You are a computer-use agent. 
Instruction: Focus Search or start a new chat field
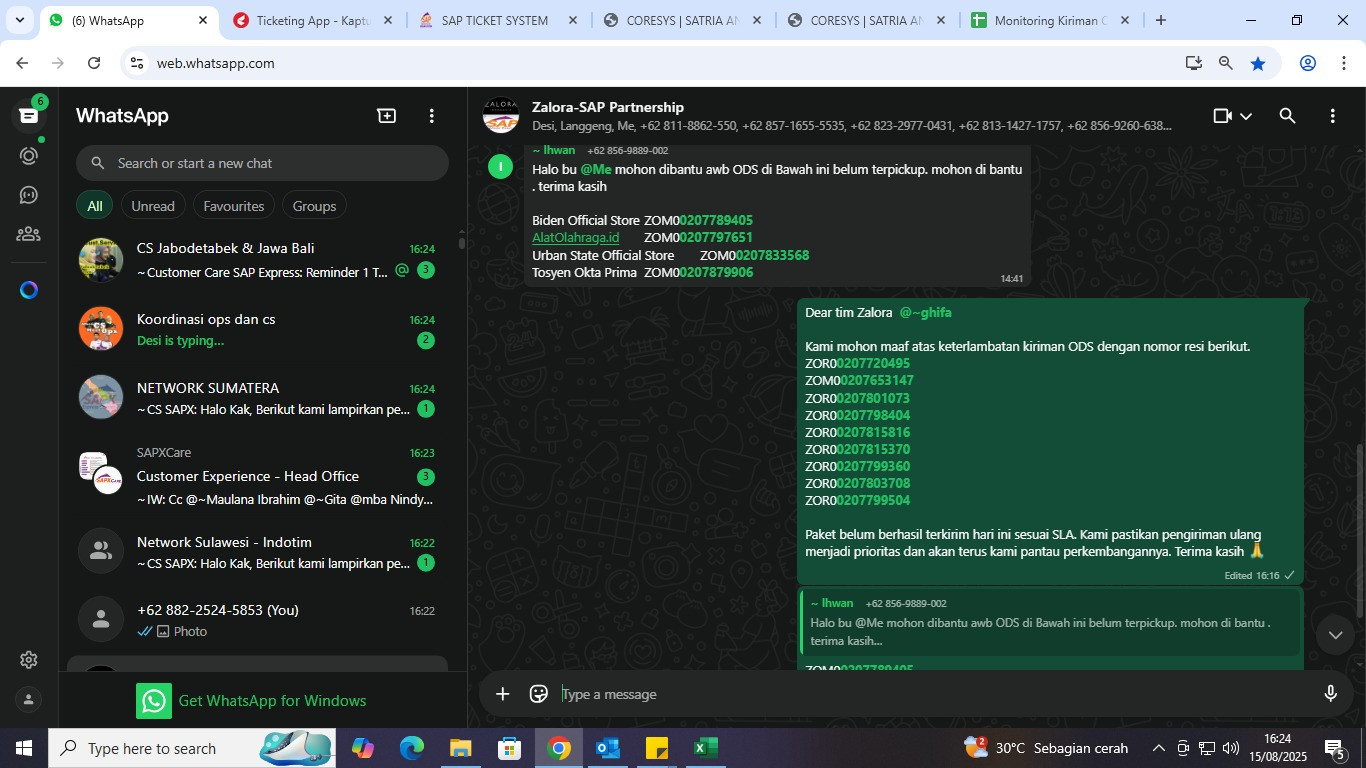pyautogui.click(x=262, y=163)
